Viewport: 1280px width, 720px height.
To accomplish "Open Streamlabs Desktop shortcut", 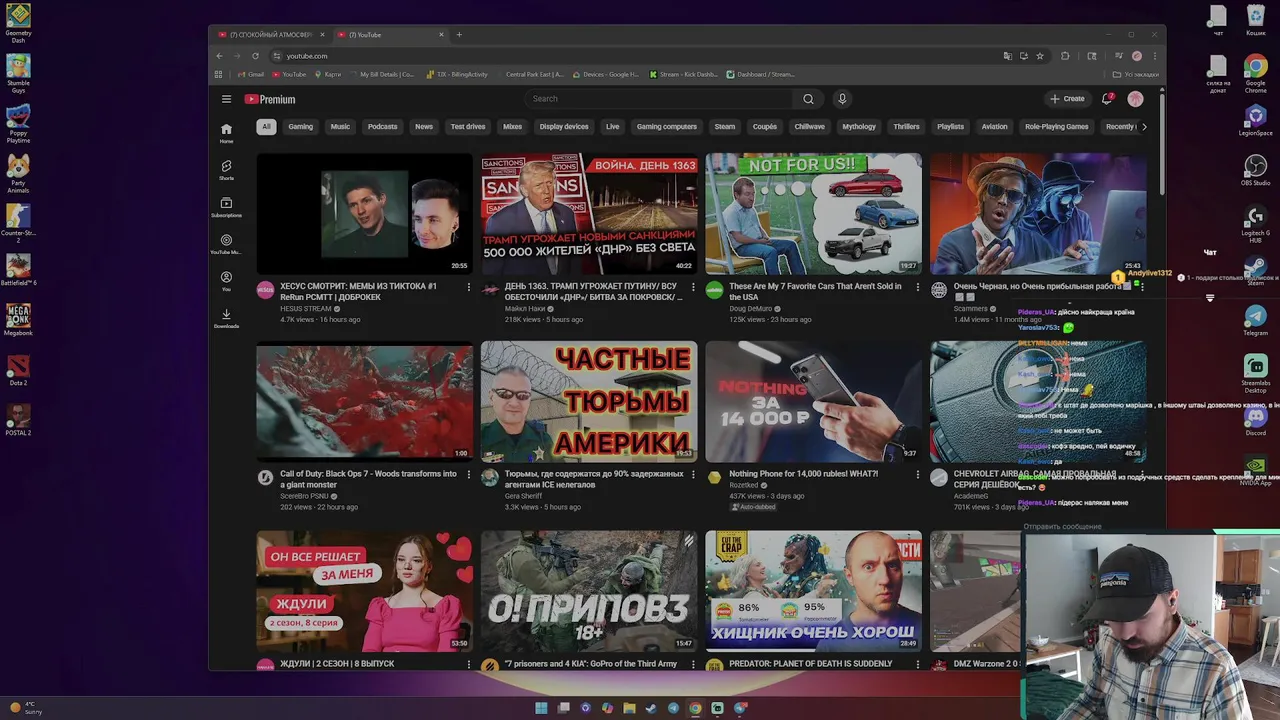I will click(x=1255, y=372).
